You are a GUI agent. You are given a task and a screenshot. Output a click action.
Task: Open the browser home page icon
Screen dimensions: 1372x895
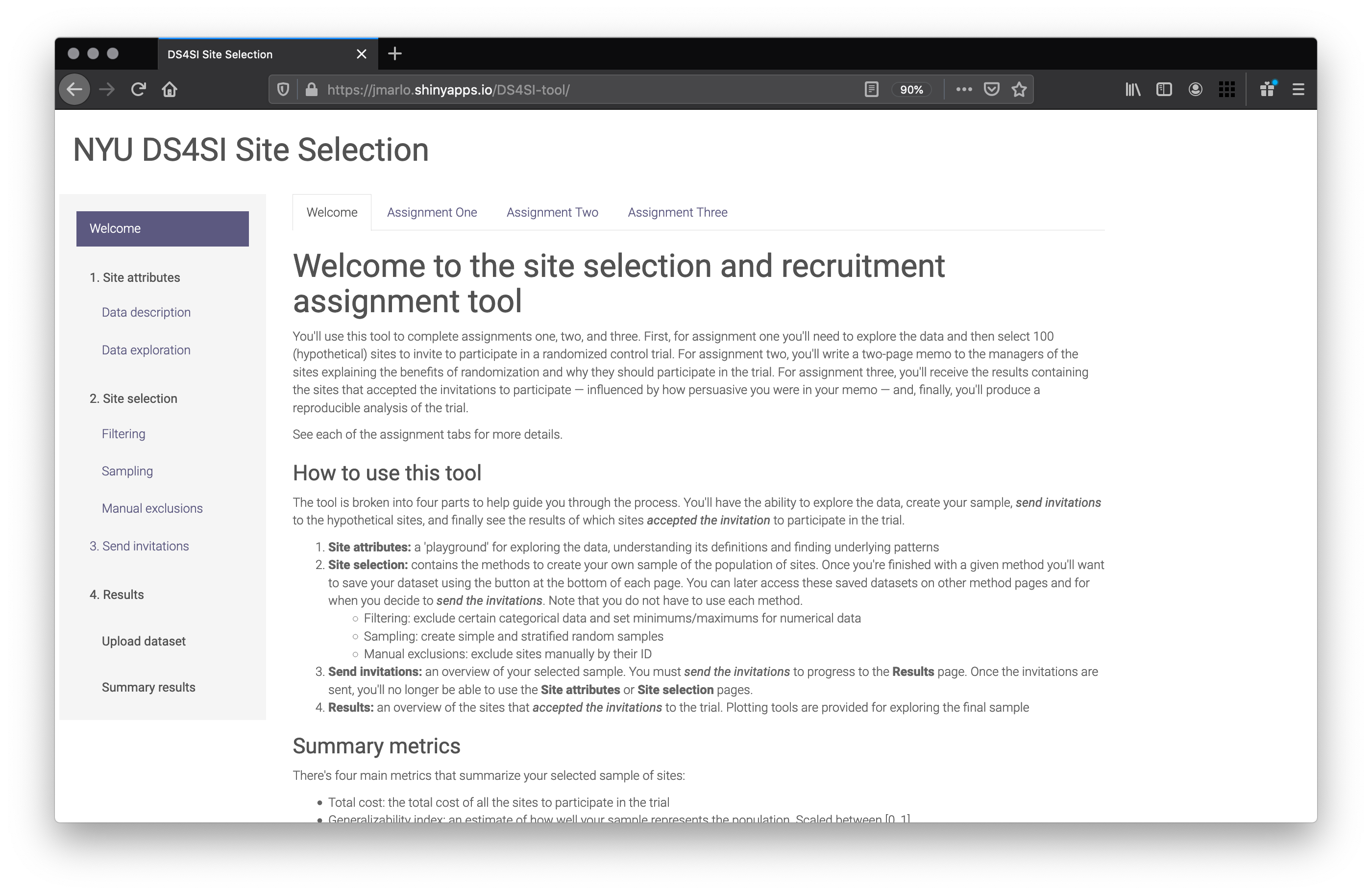point(170,89)
